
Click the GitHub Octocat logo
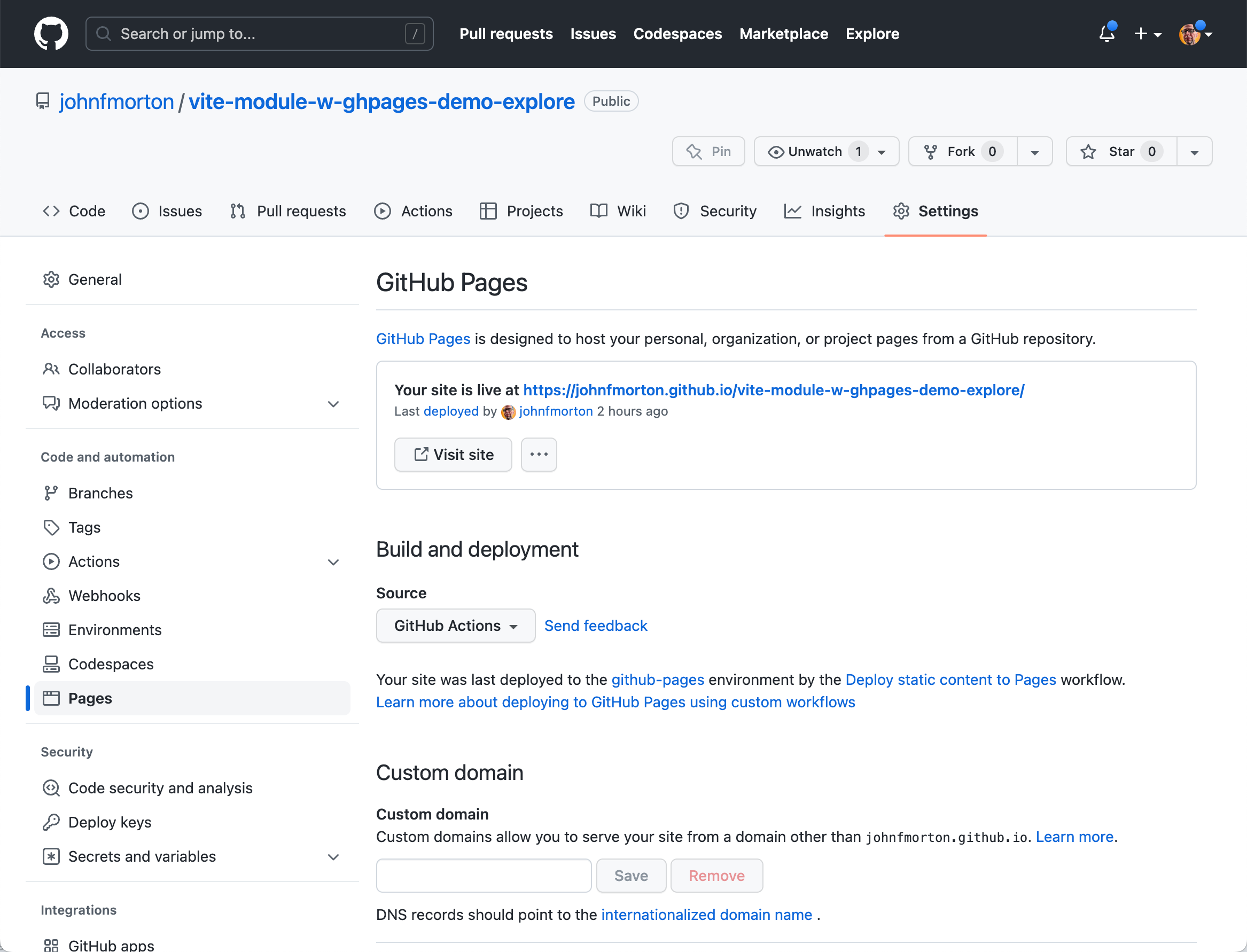click(51, 34)
